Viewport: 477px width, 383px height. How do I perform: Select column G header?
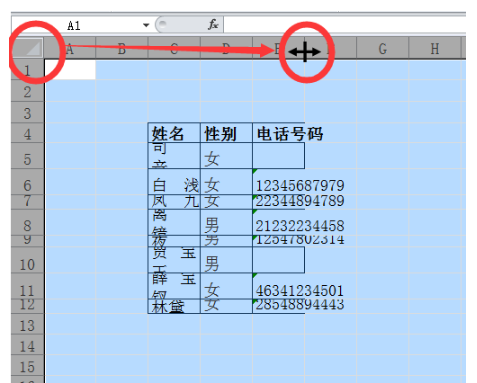point(383,49)
